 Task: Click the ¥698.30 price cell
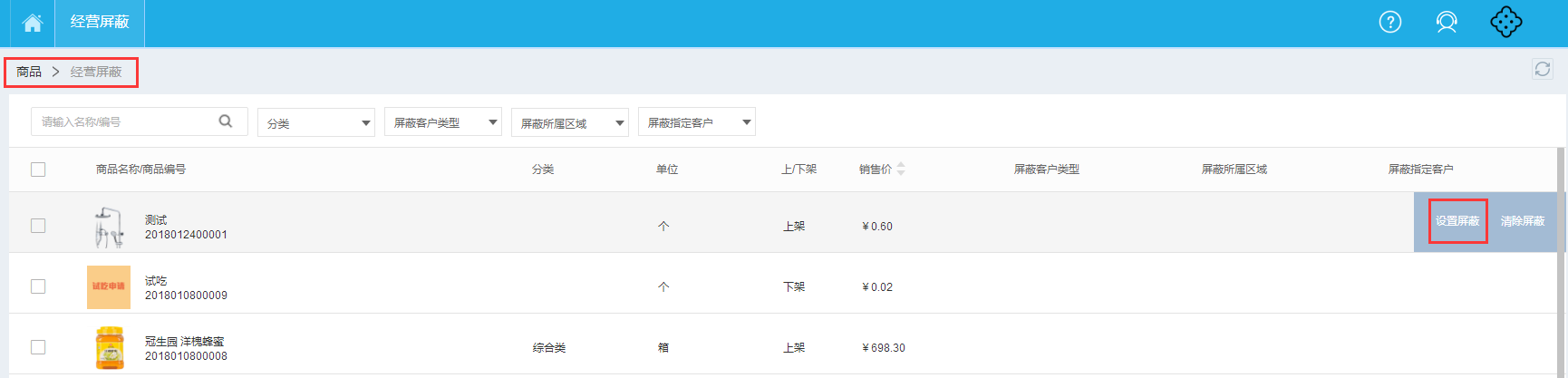[884, 348]
